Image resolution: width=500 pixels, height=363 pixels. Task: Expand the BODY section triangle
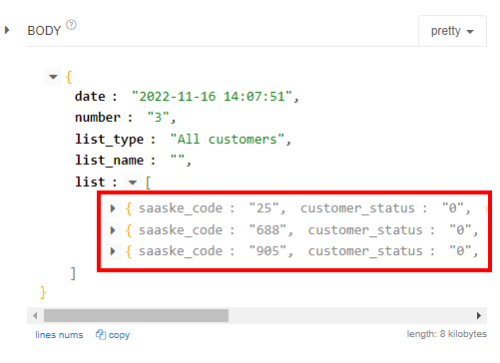7,31
